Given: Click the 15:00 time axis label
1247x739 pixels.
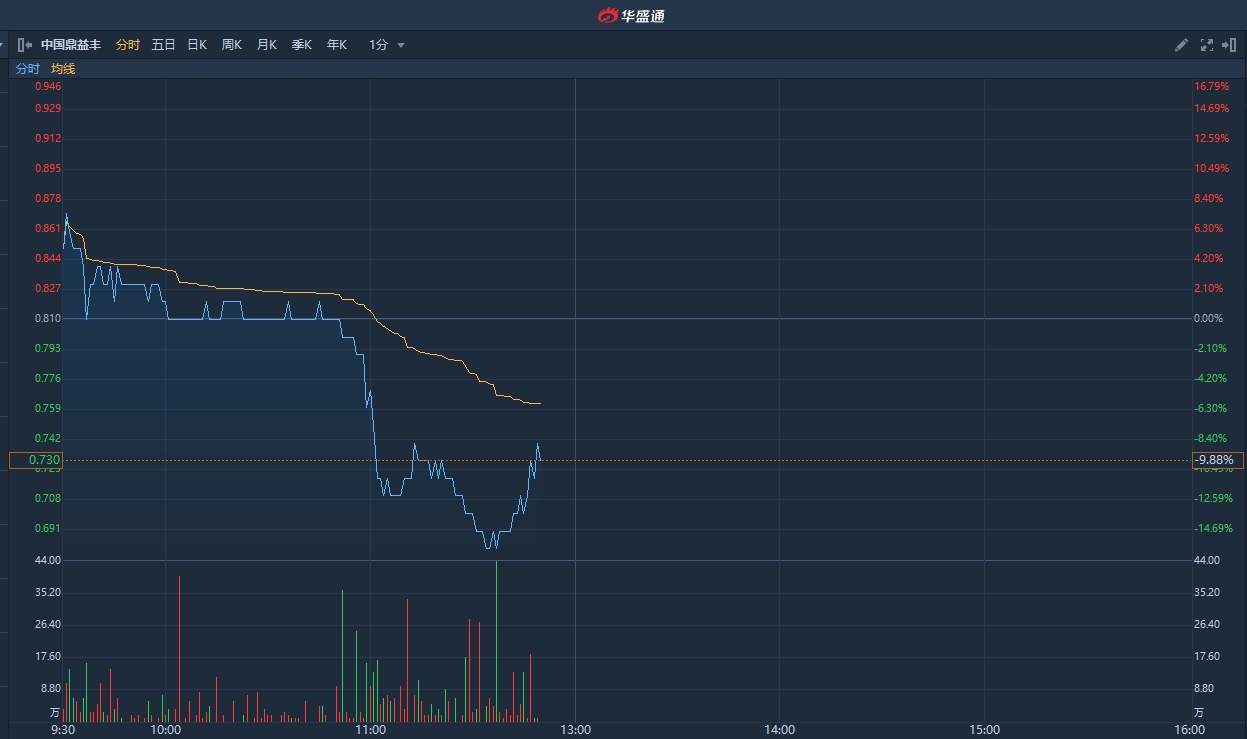Looking at the screenshot, I should pyautogui.click(x=985, y=730).
